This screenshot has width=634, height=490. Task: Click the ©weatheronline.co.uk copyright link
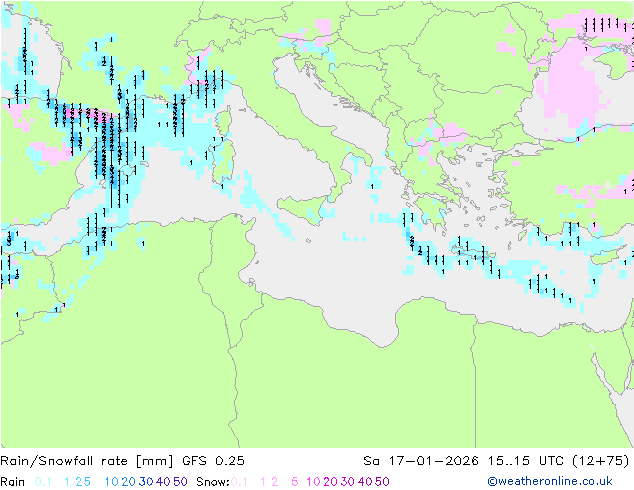pyautogui.click(x=550, y=481)
